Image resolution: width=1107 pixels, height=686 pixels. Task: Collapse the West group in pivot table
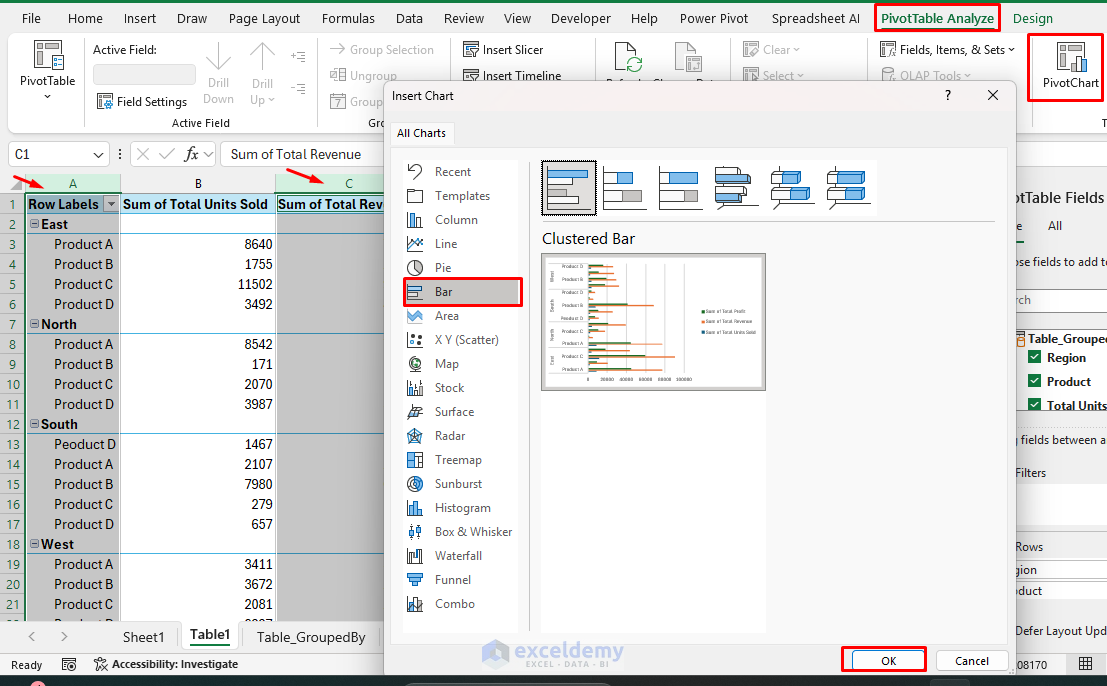coord(34,544)
